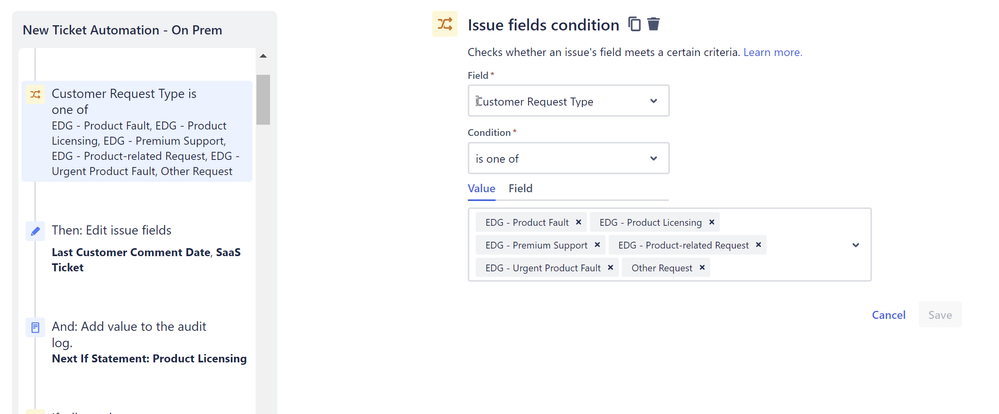Remove the EDG - Product Licensing tag

pyautogui.click(x=712, y=222)
